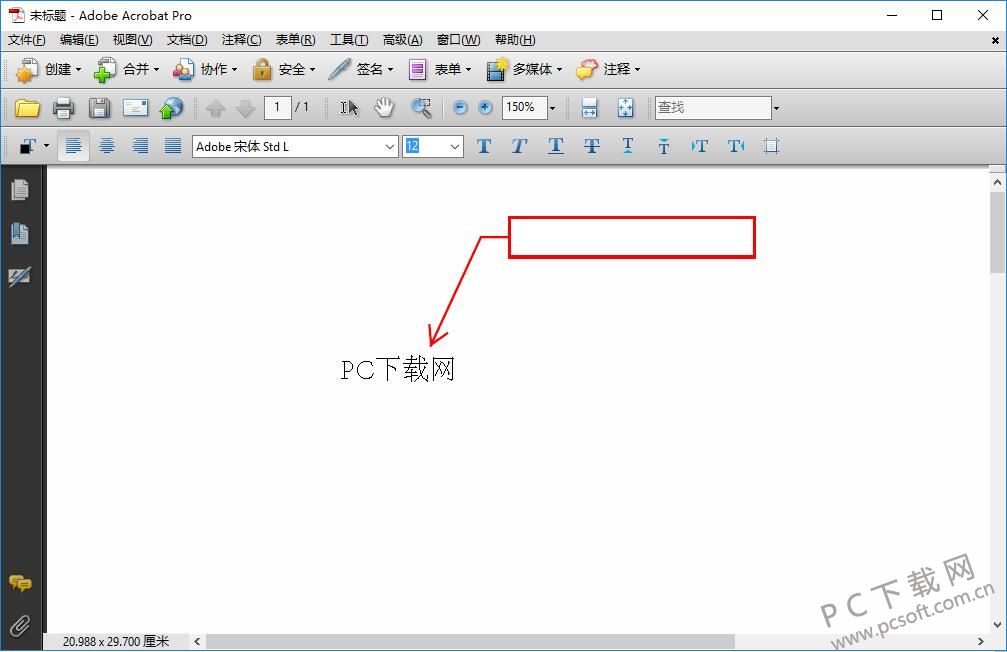Apply italic text style
This screenshot has width=1007, height=652.
coord(520,146)
